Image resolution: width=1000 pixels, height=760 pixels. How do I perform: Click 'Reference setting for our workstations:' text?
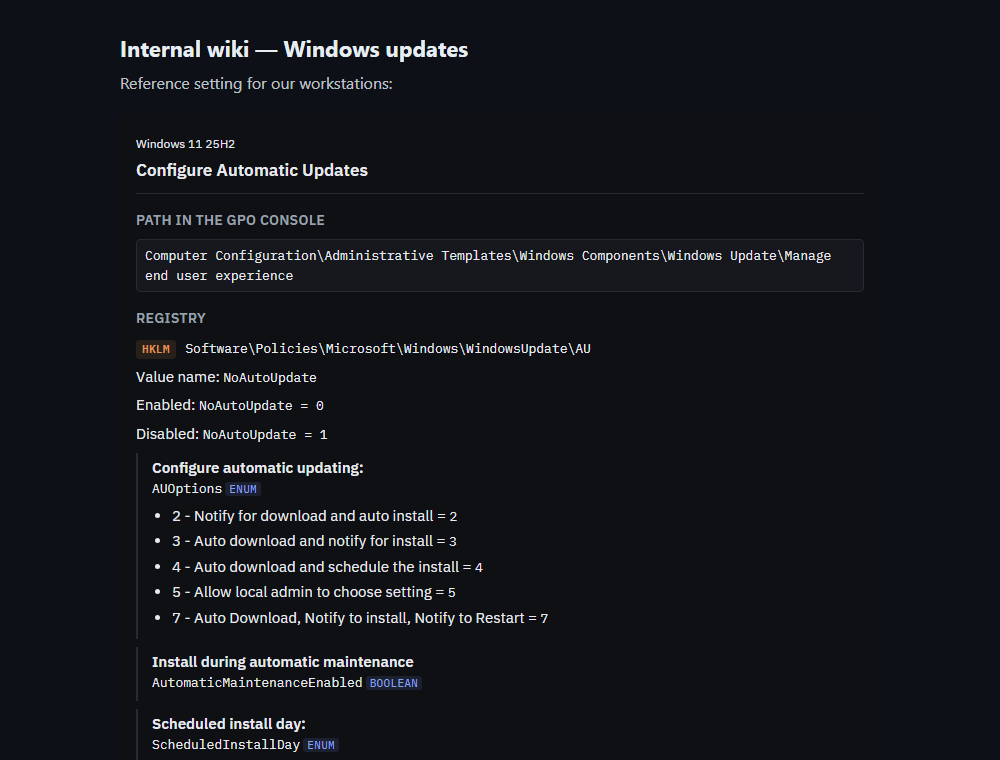point(256,84)
